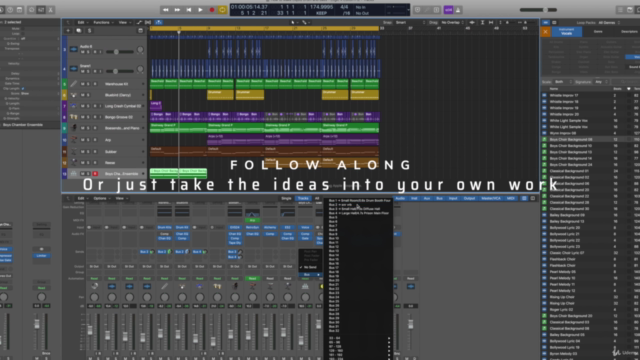Click the duplicate track icon in the track header

78,31
